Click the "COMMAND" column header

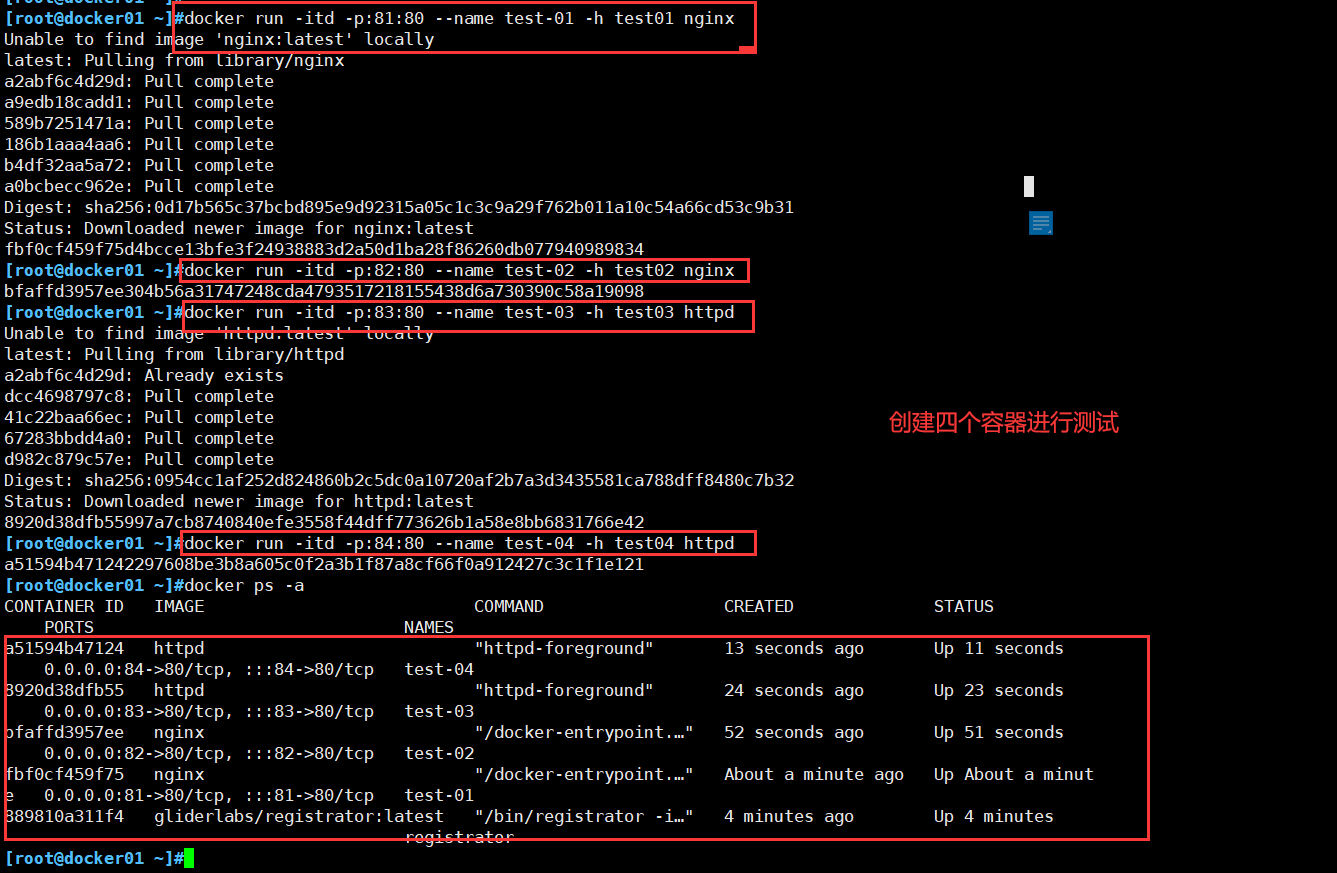click(509, 606)
